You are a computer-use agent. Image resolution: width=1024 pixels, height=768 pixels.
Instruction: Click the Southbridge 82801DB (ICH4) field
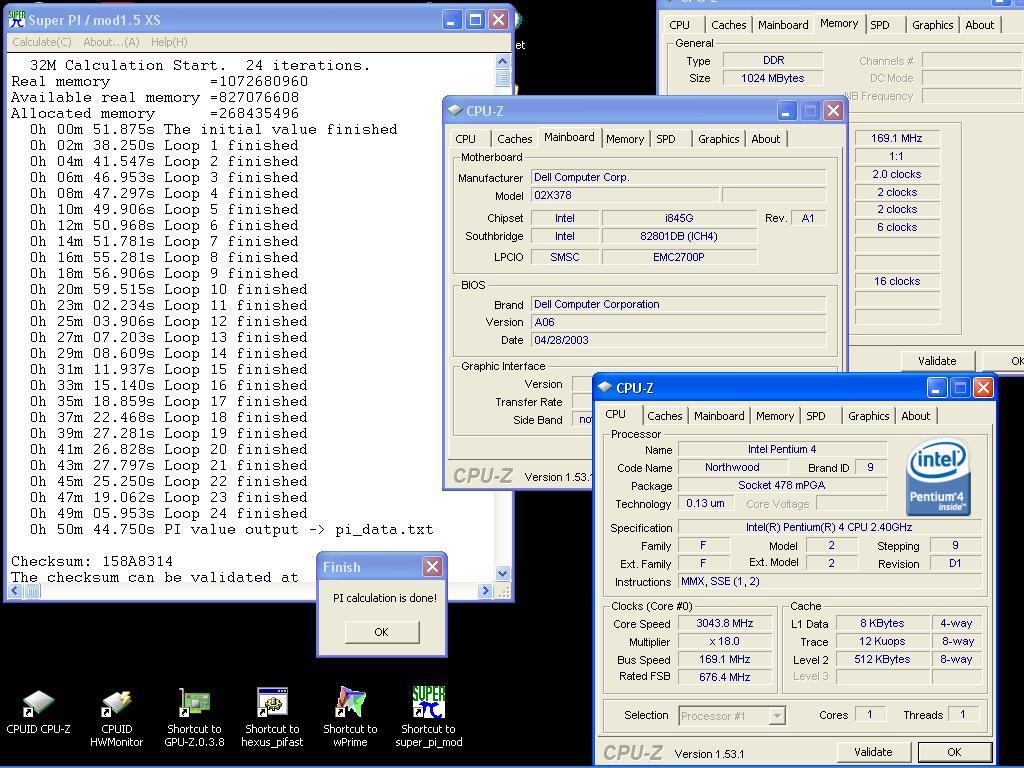click(x=679, y=236)
